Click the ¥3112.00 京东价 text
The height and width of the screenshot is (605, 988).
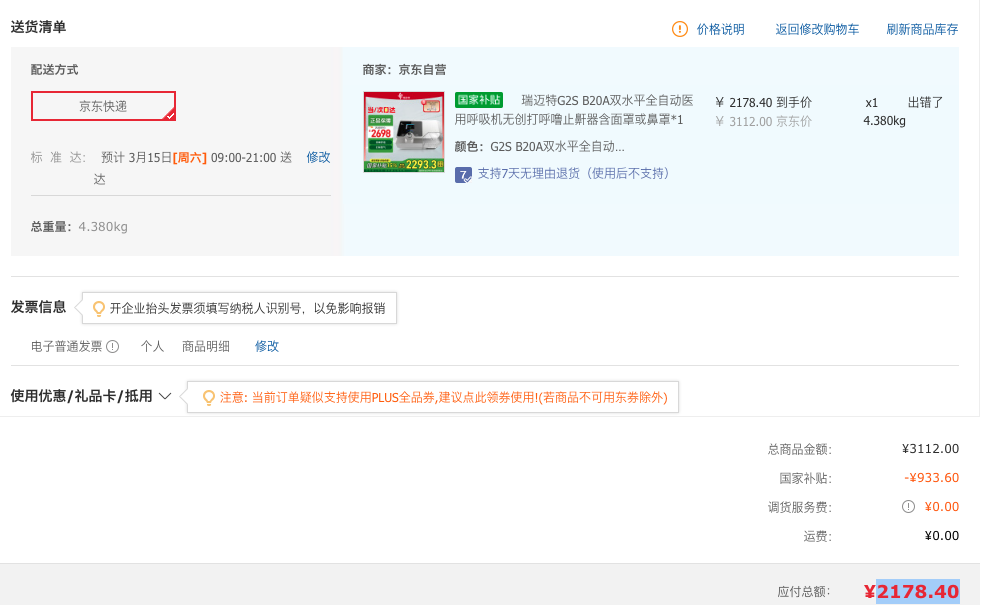click(x=764, y=121)
